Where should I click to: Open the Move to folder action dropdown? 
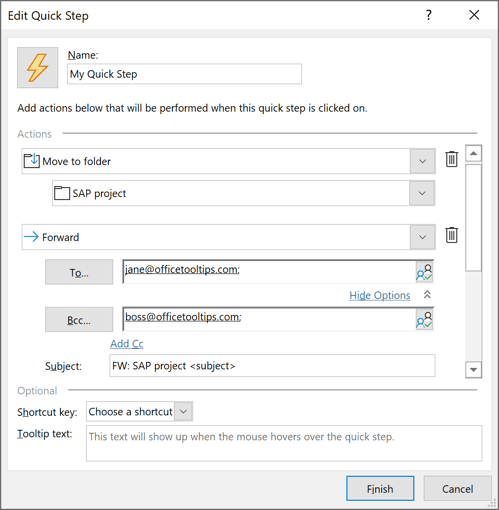click(x=422, y=161)
